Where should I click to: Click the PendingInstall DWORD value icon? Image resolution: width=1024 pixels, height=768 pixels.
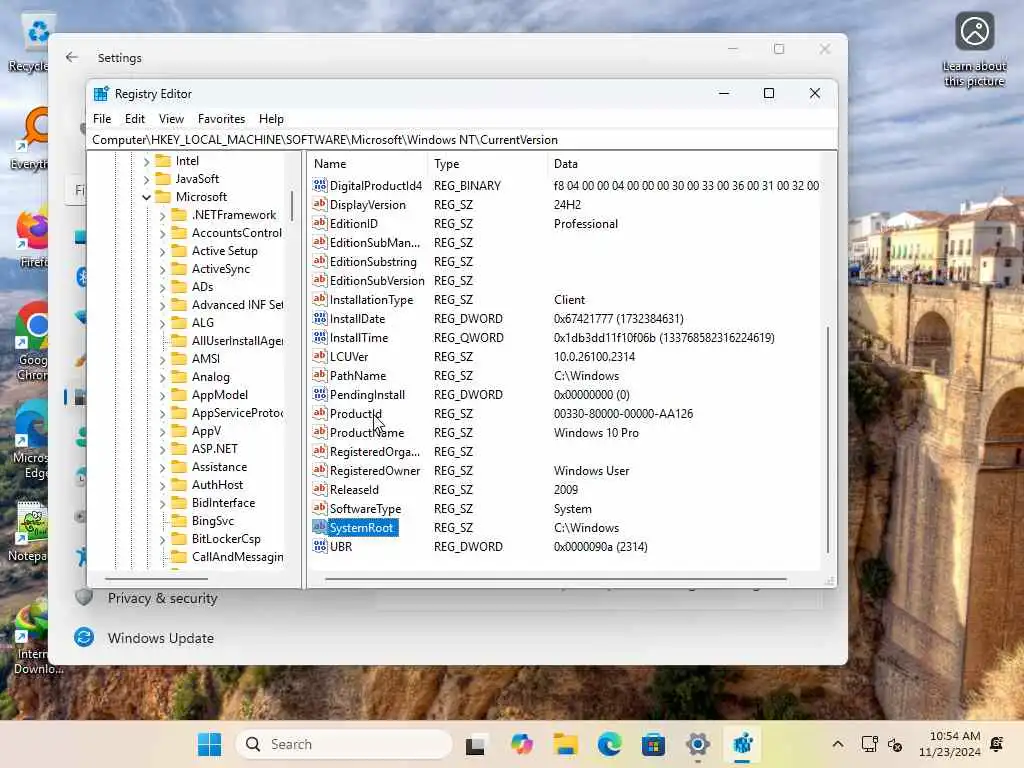[x=319, y=394]
